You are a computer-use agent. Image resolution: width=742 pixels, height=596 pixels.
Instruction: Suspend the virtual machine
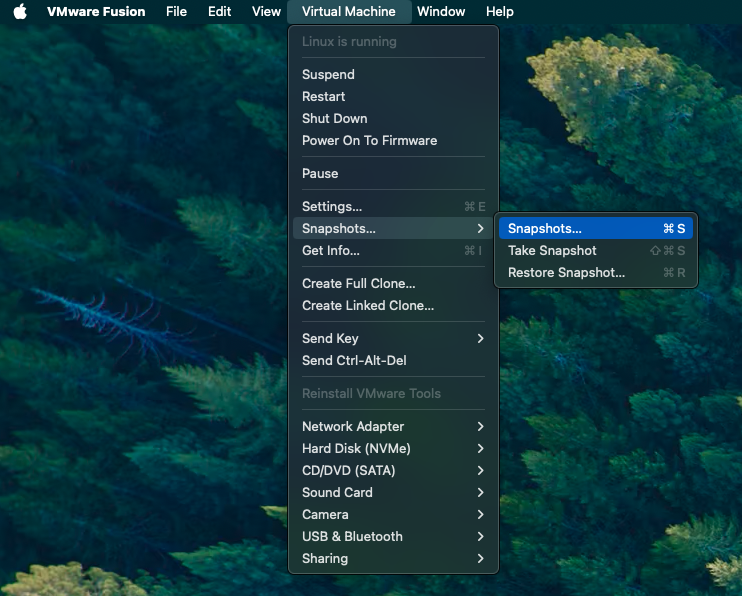pyautogui.click(x=328, y=74)
